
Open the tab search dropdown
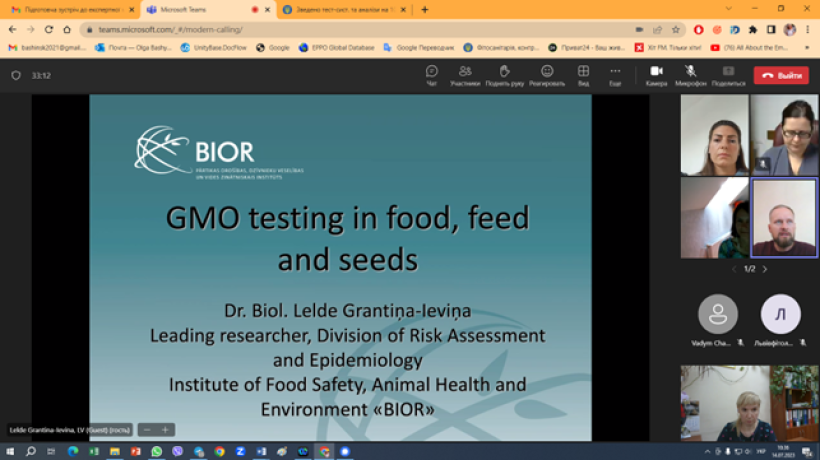pyautogui.click(x=728, y=9)
